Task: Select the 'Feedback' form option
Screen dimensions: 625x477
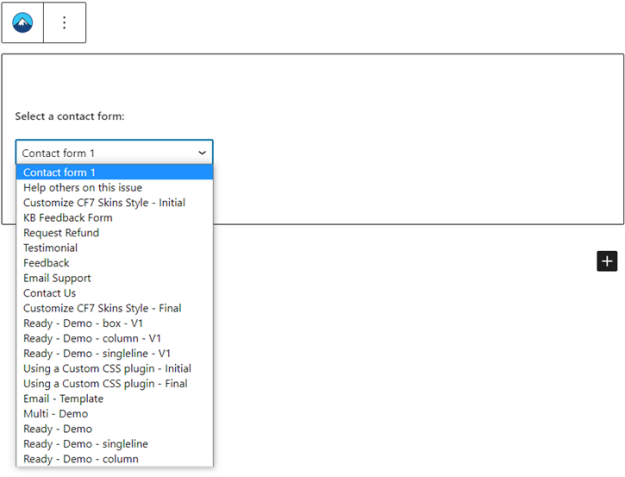Action: coord(46,263)
